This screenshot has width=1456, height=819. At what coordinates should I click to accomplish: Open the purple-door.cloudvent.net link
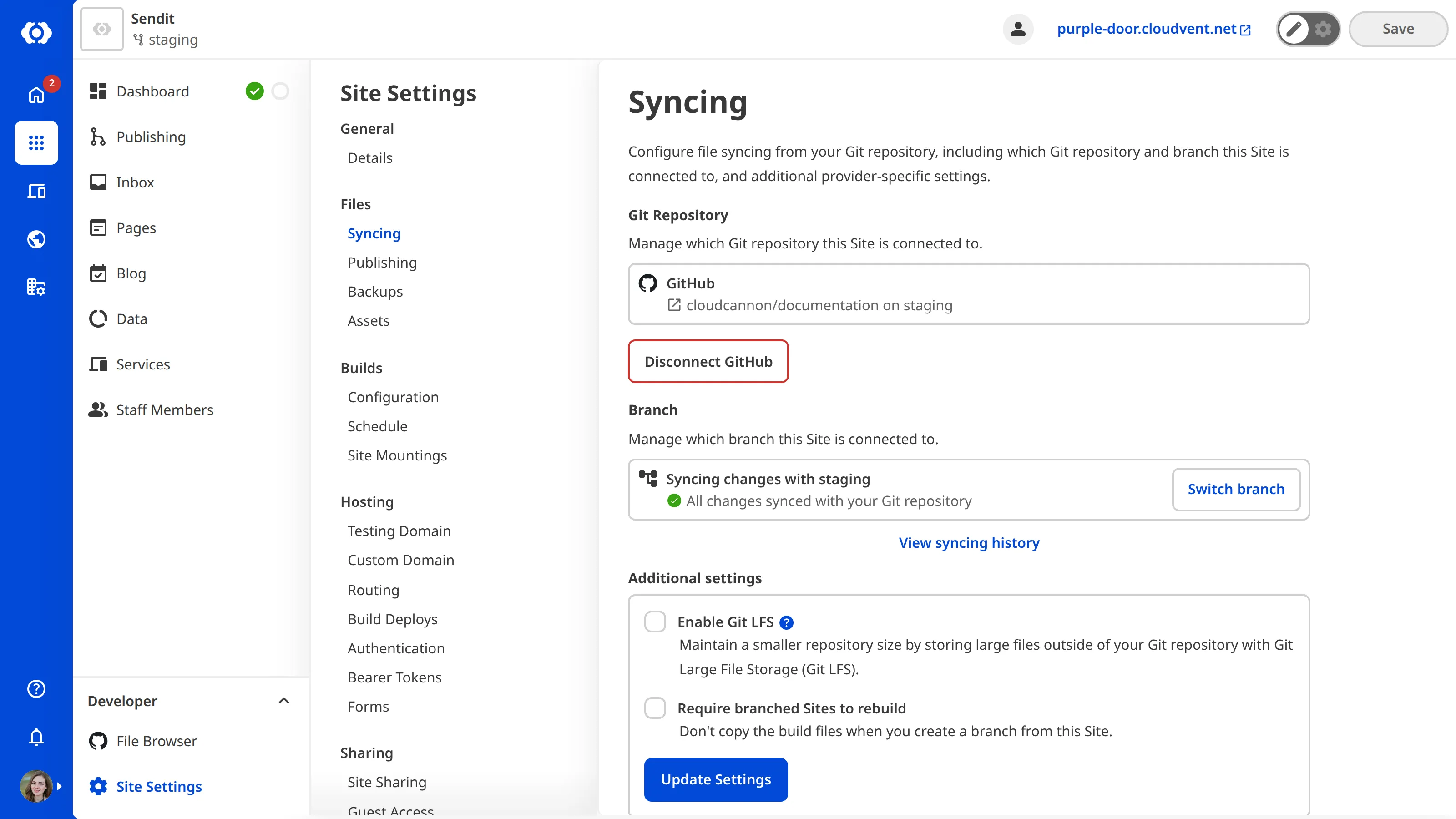(x=1153, y=29)
